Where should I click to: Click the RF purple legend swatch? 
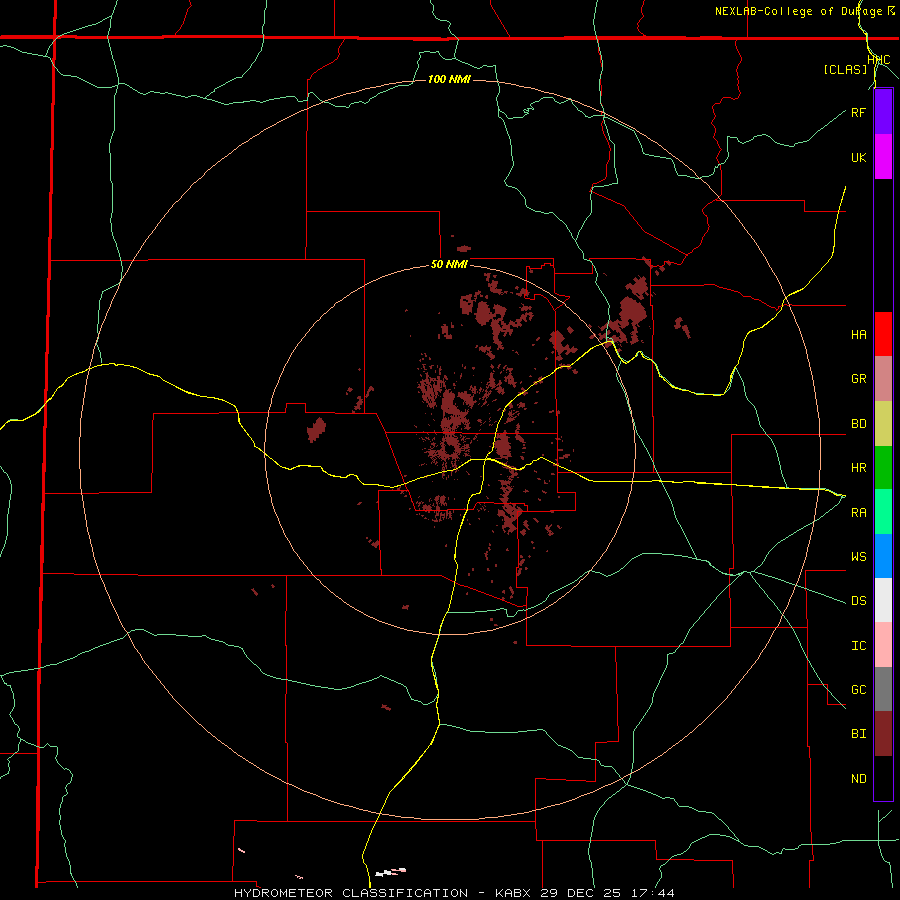[883, 112]
